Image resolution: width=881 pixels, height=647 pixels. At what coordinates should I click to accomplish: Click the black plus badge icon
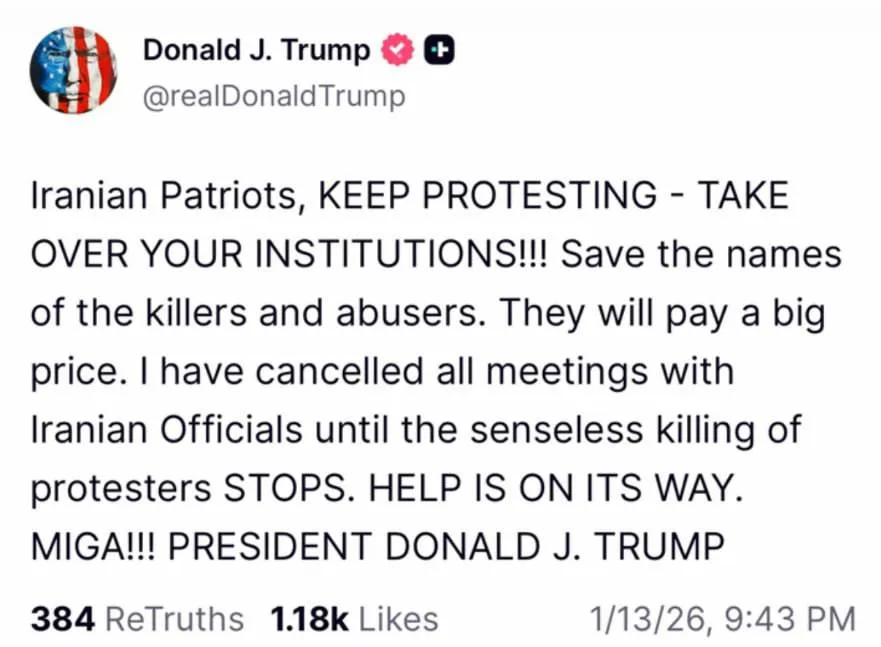coord(439,50)
